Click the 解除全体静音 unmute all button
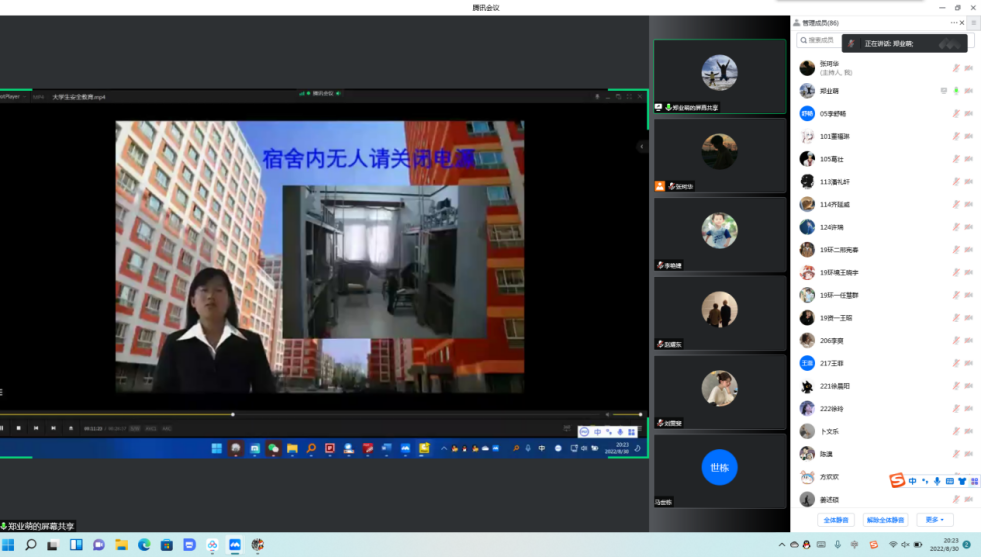This screenshot has width=981, height=557. [x=885, y=520]
